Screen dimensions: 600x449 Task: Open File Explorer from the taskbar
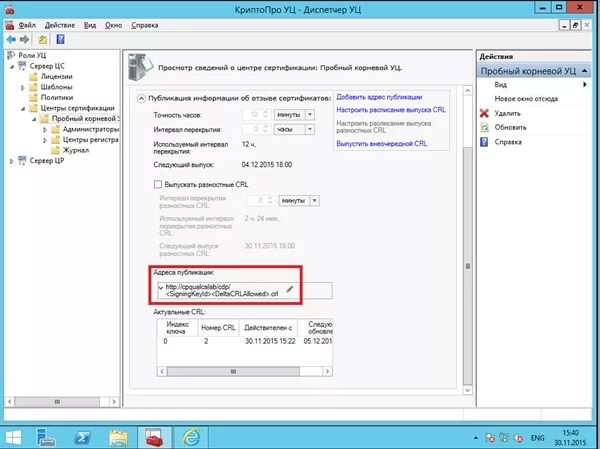coord(119,438)
